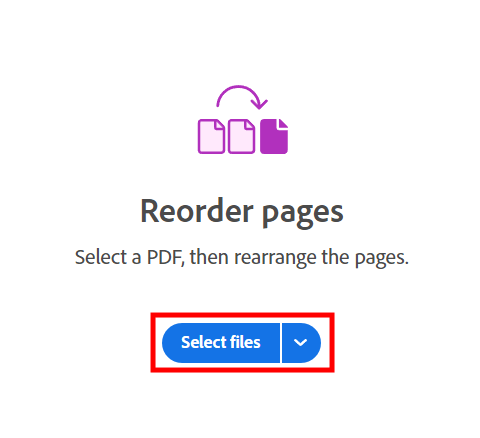Click the curved purple arrow icon
The height and width of the screenshot is (438, 480).
242,98
